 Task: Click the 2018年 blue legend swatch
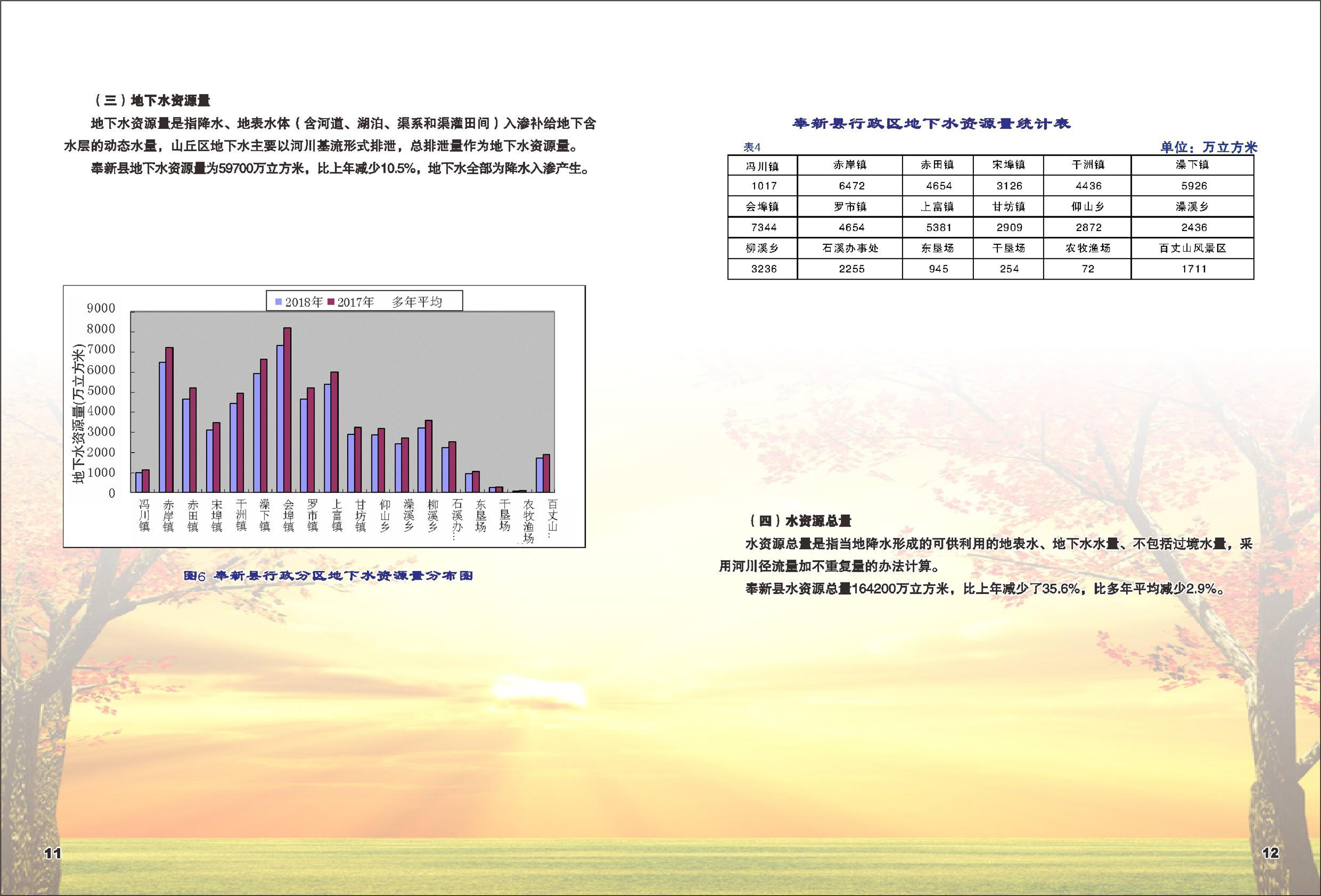278,302
